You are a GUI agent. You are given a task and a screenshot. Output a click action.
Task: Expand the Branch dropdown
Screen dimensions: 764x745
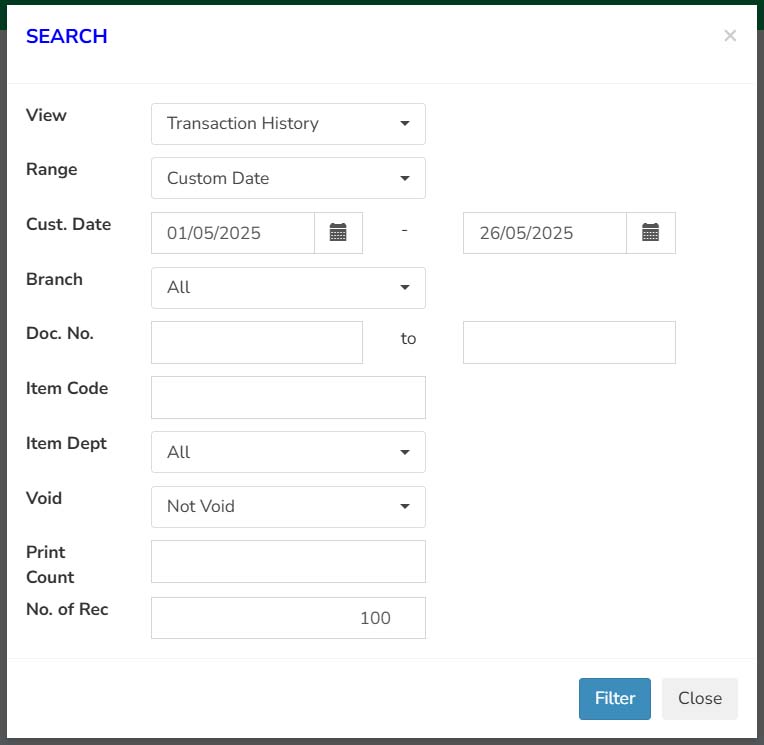tap(288, 288)
